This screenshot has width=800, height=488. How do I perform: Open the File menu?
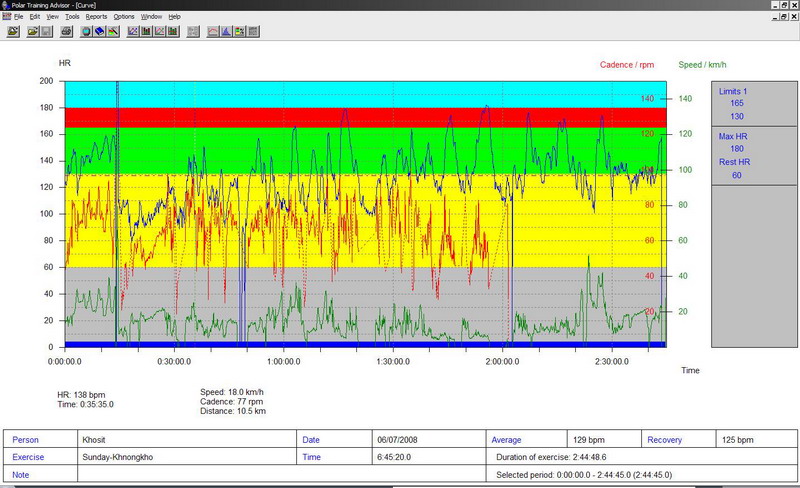(19, 17)
